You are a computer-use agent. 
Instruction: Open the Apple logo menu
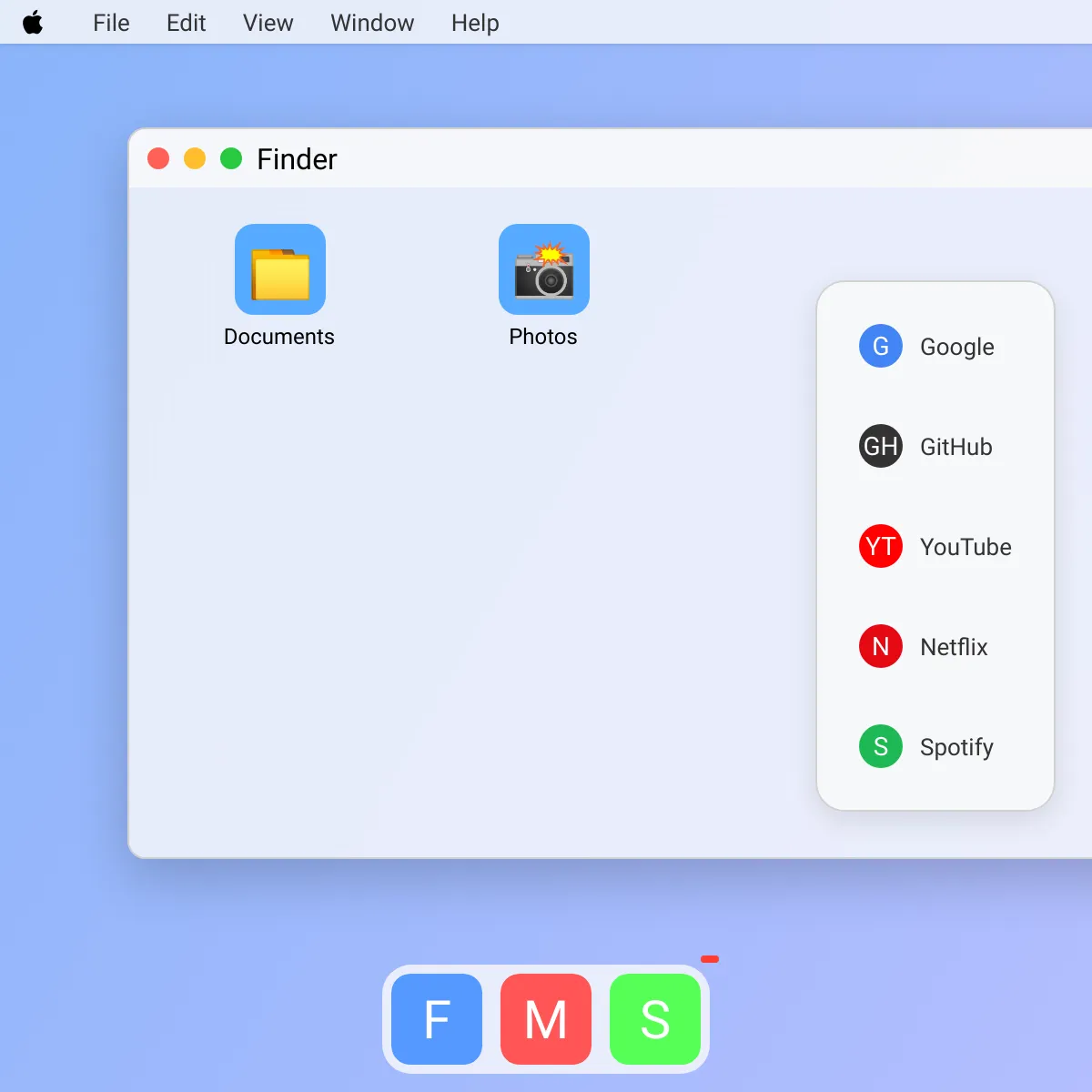[x=33, y=22]
